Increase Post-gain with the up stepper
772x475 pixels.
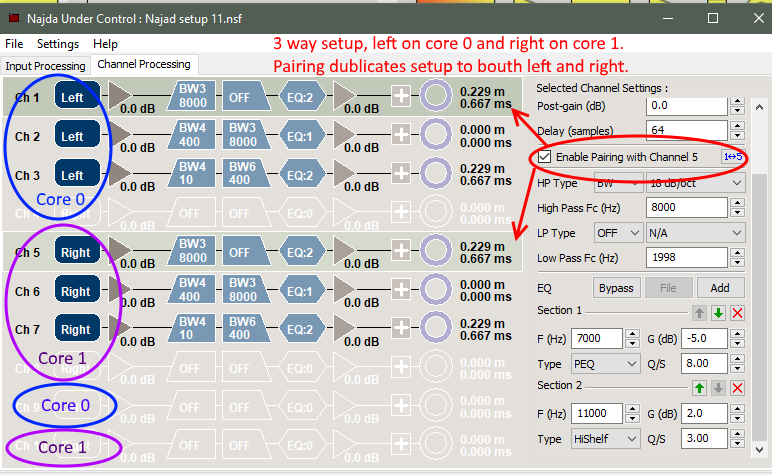(x=737, y=102)
